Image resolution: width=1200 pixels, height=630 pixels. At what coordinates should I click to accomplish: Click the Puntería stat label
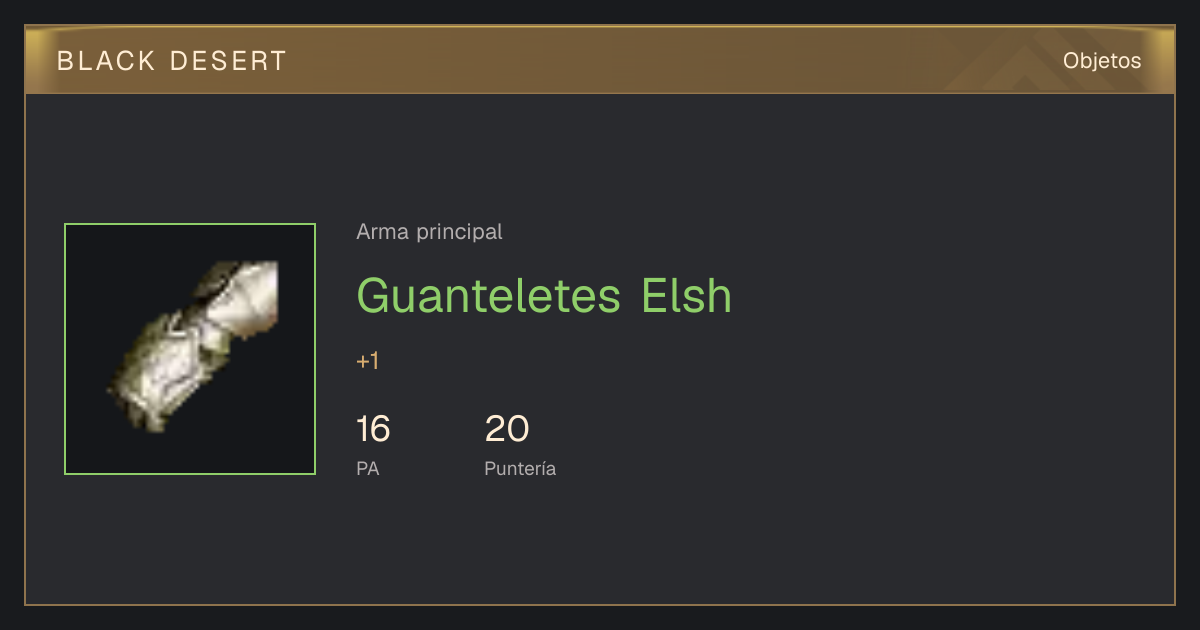pyautogui.click(x=520, y=468)
